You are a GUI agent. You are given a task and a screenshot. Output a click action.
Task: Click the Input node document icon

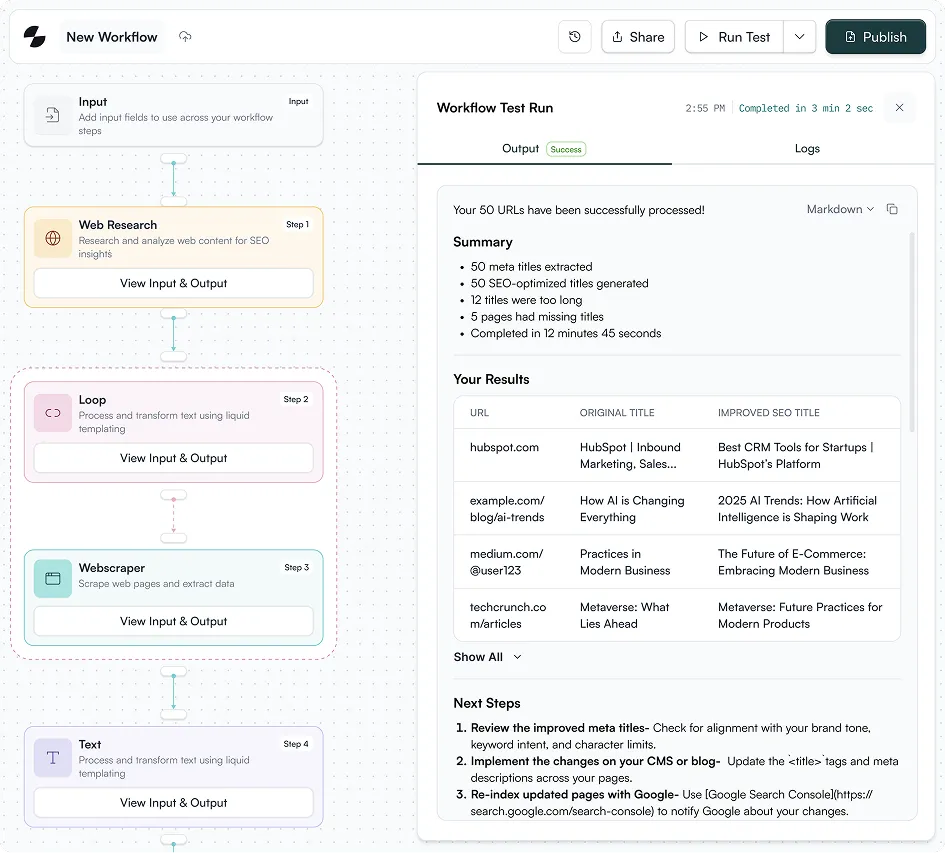53,115
